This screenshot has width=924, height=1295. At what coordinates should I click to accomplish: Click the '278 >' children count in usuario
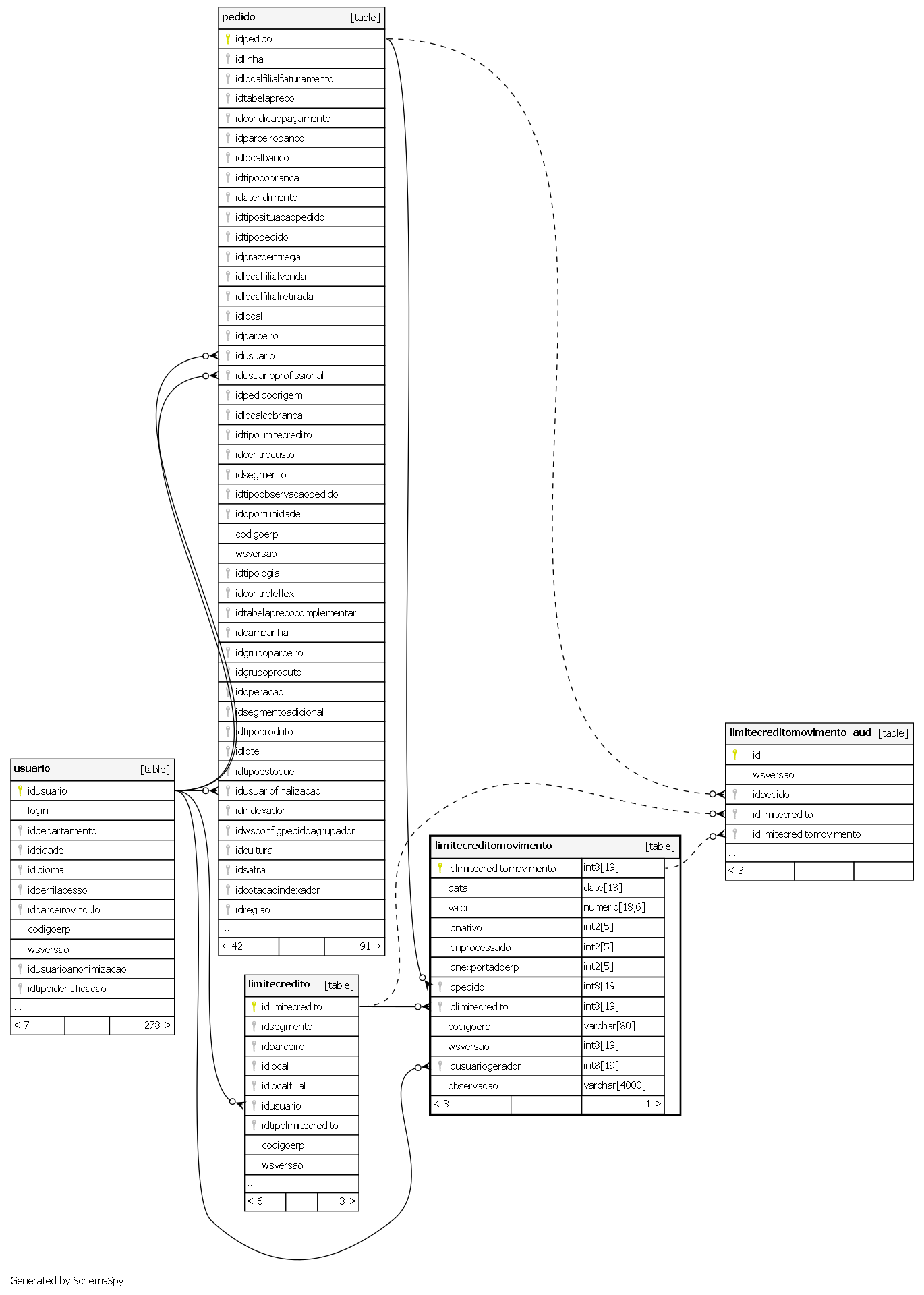tap(142, 1025)
